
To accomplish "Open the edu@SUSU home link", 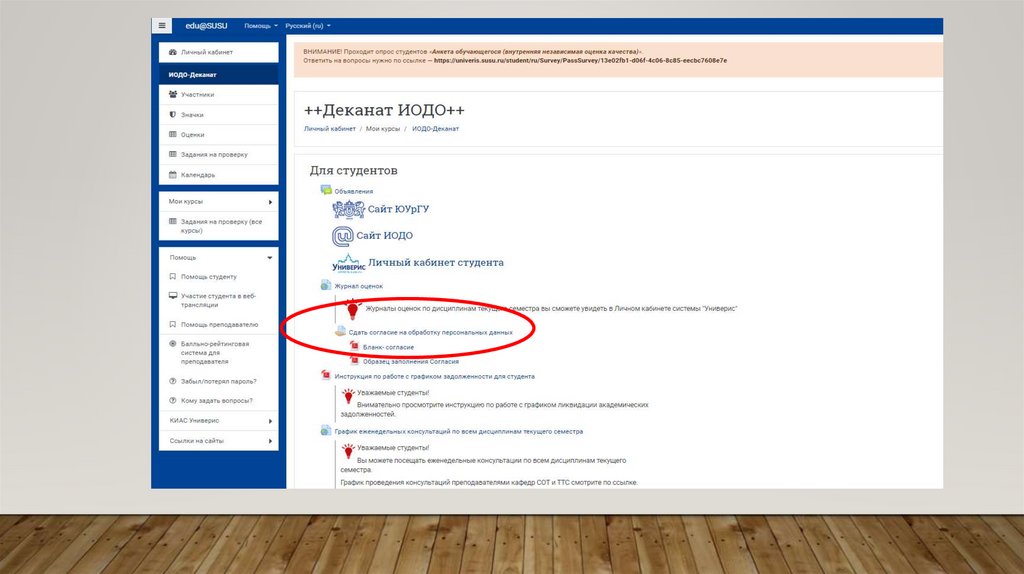I will [206, 25].
